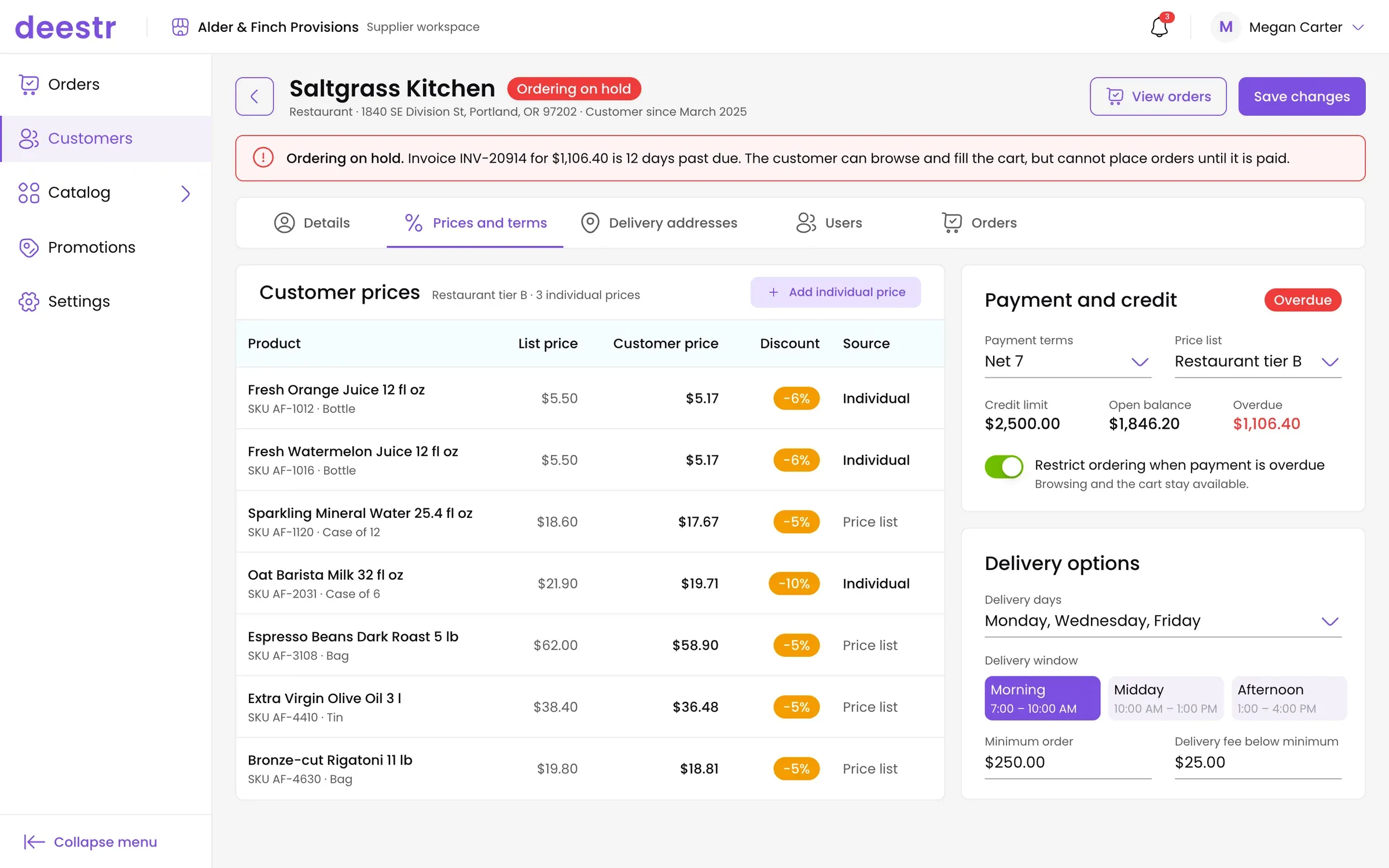Click the Orders cart icon in sidebar

(28, 84)
